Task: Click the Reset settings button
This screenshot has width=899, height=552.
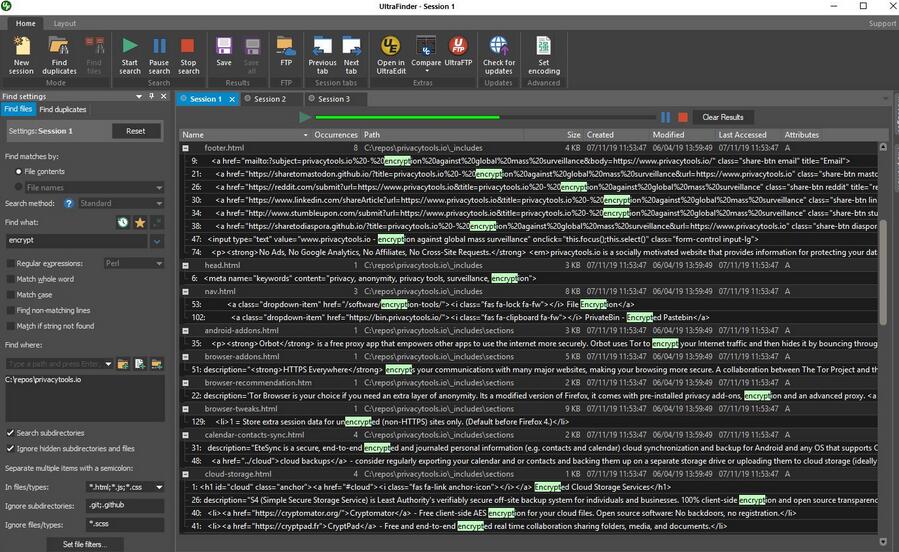Action: [136, 131]
